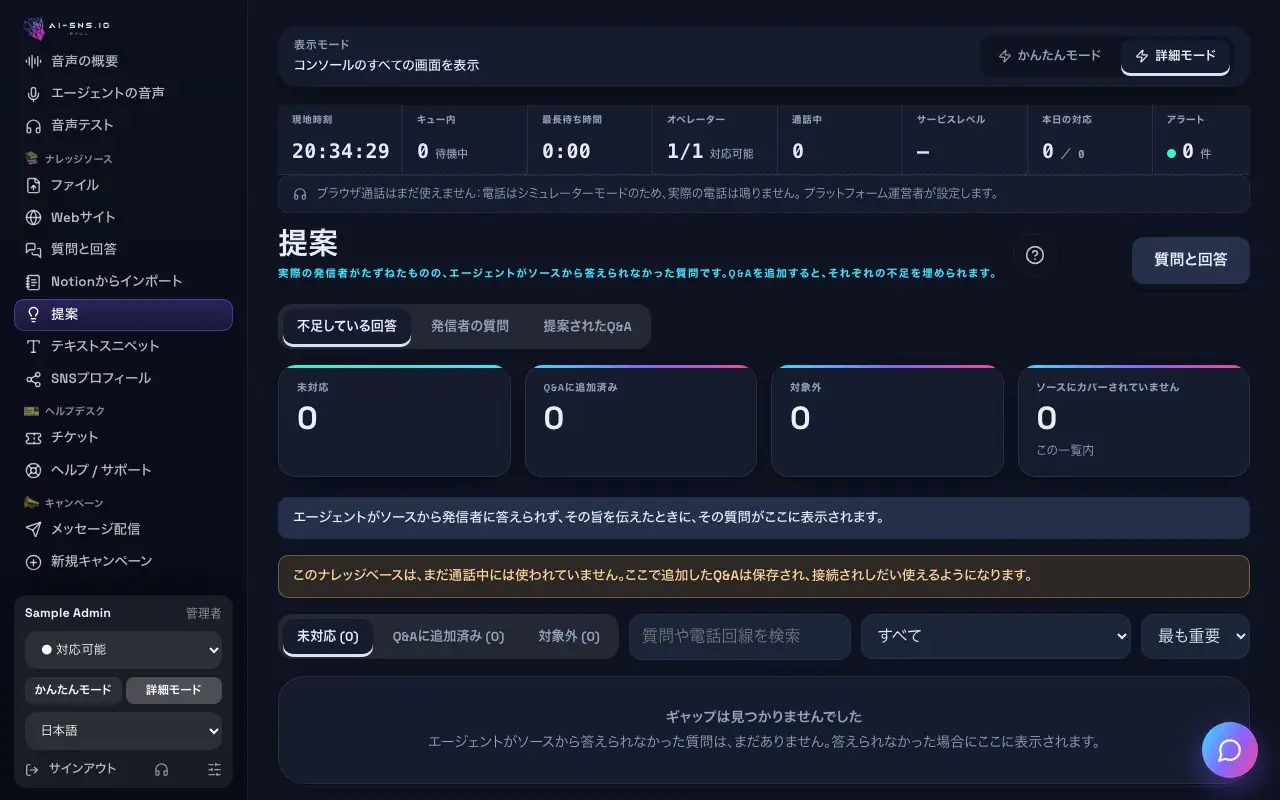The width and height of the screenshot is (1280, 800).
Task: Open 音声テスト in the sidebar
Action: coord(123,125)
